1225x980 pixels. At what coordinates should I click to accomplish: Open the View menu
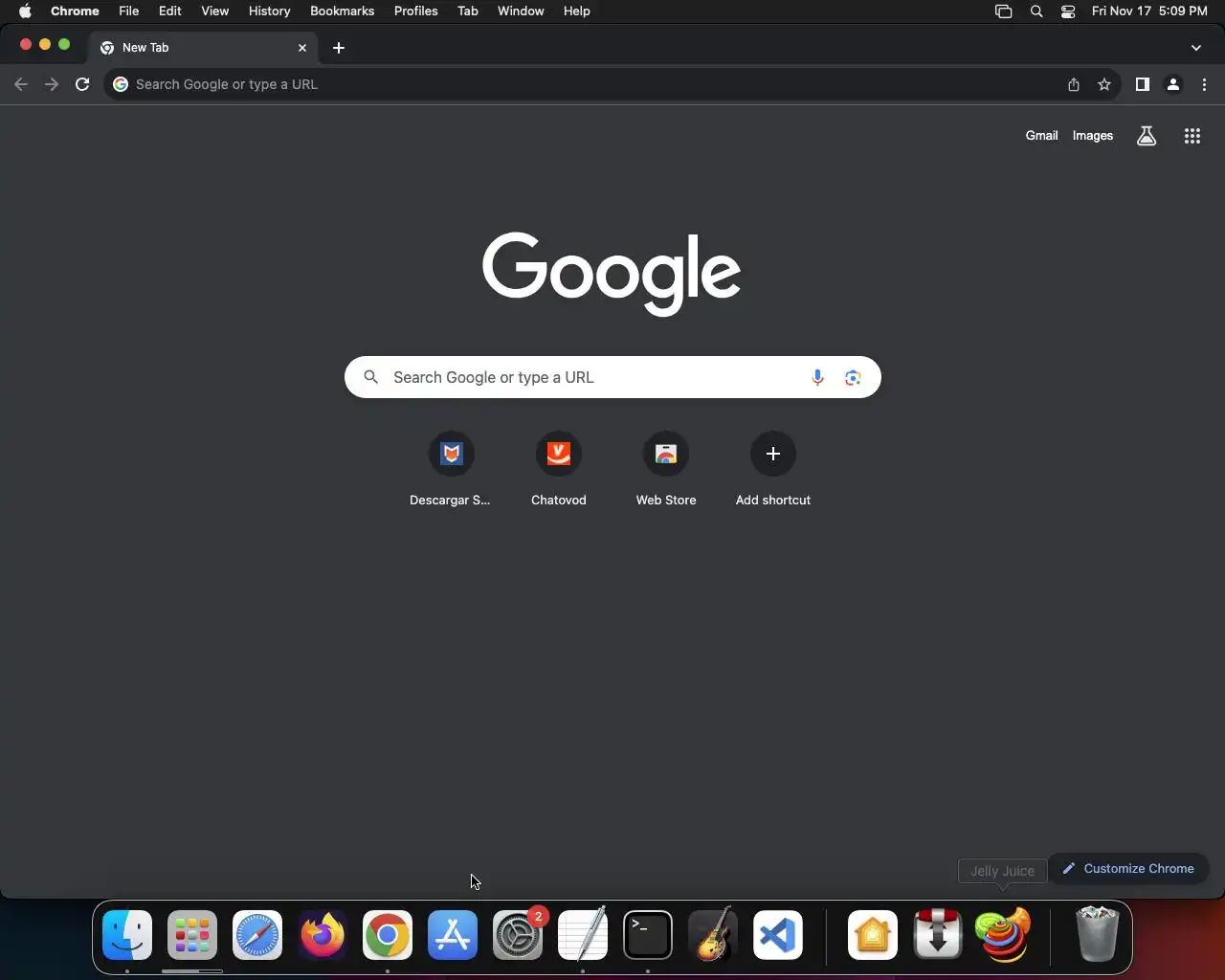(214, 11)
